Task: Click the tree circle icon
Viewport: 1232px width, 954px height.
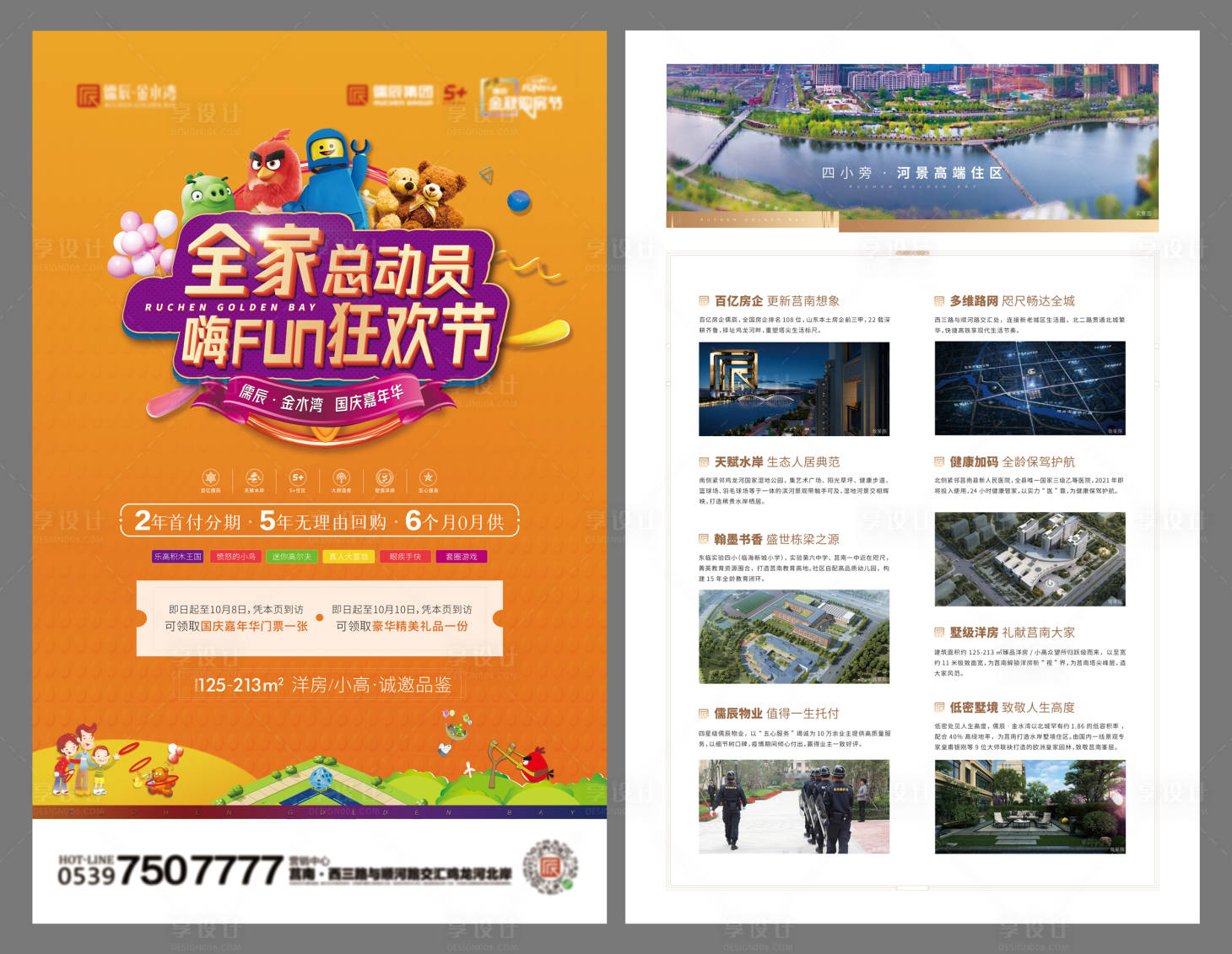Action: coord(341,477)
